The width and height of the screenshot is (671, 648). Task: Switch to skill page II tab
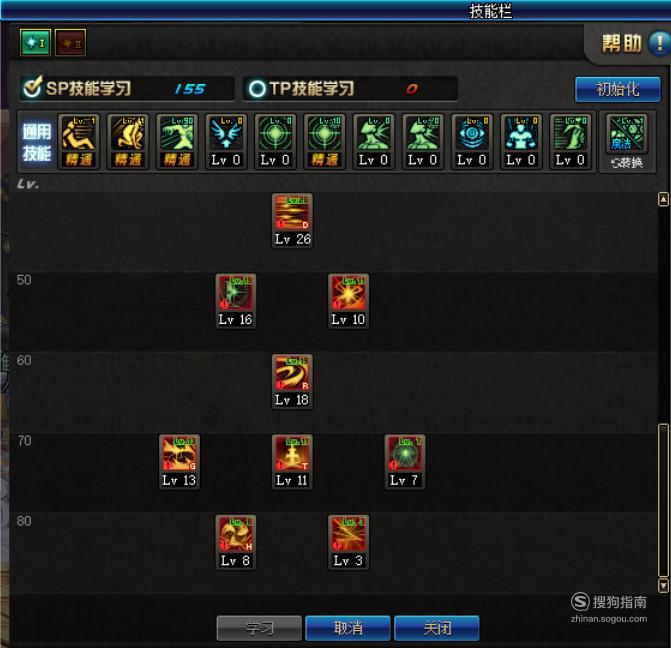[x=71, y=43]
